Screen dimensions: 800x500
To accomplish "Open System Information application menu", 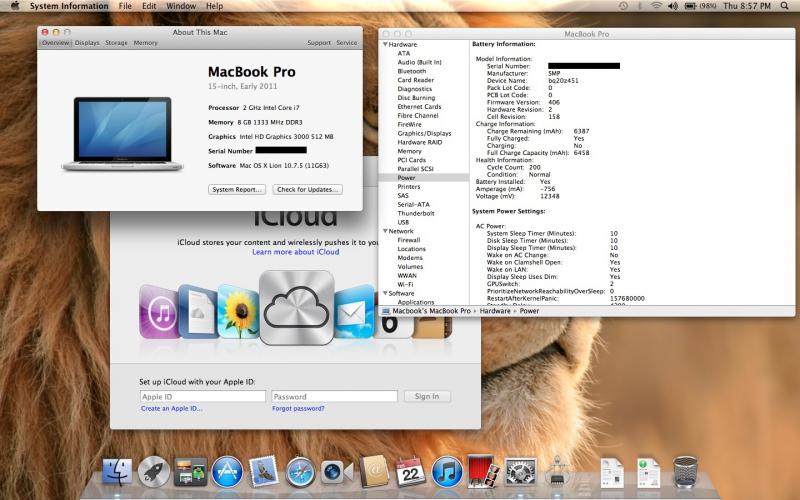I will tap(69, 6).
